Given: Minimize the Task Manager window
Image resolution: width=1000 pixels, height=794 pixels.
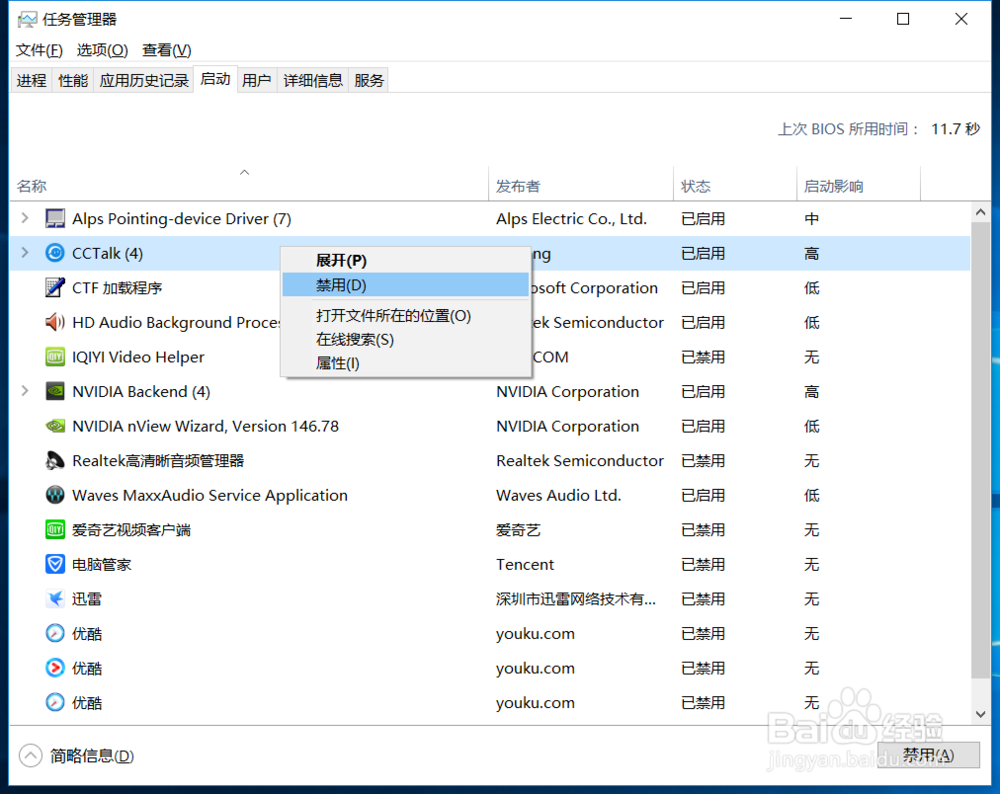Looking at the screenshot, I should click(846, 19).
